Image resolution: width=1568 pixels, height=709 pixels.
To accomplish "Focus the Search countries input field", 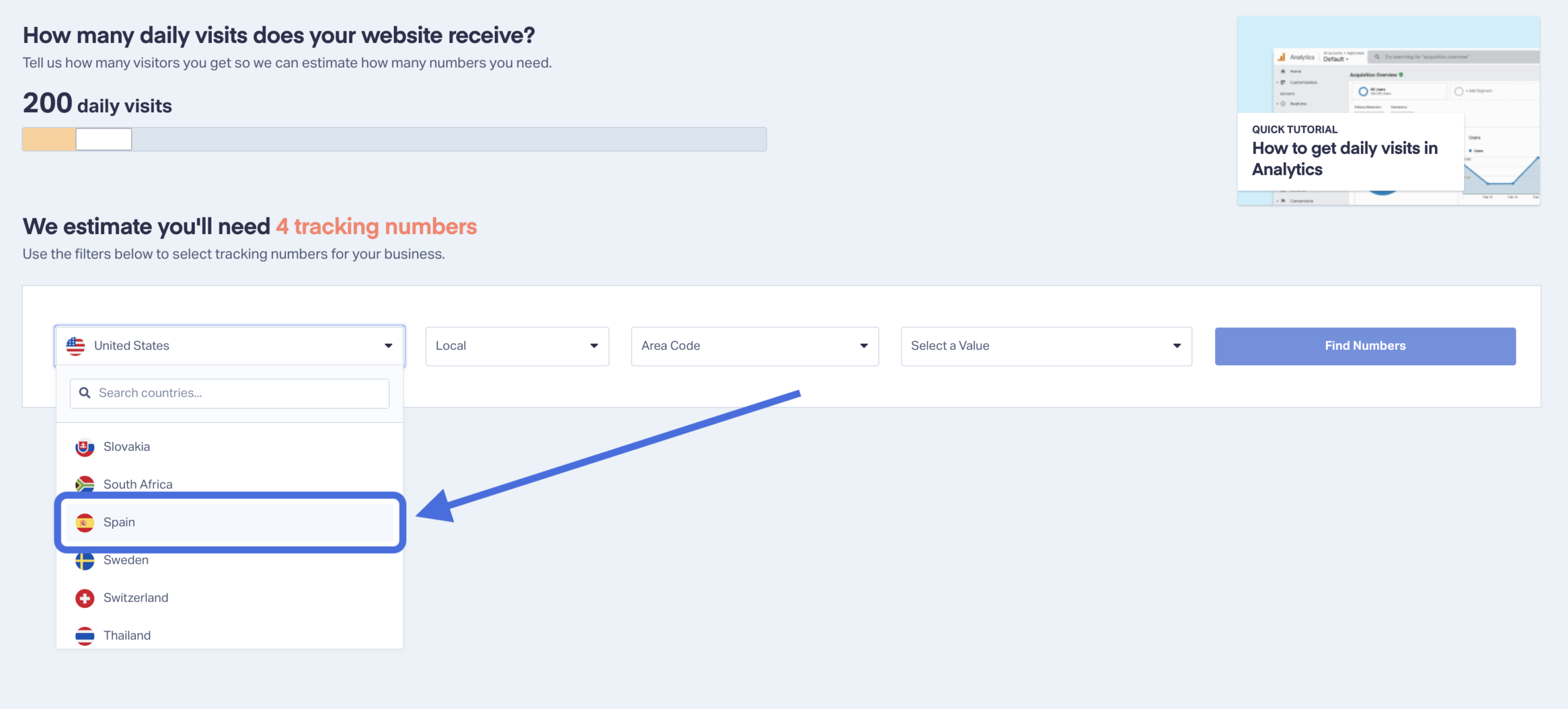I will point(230,393).
